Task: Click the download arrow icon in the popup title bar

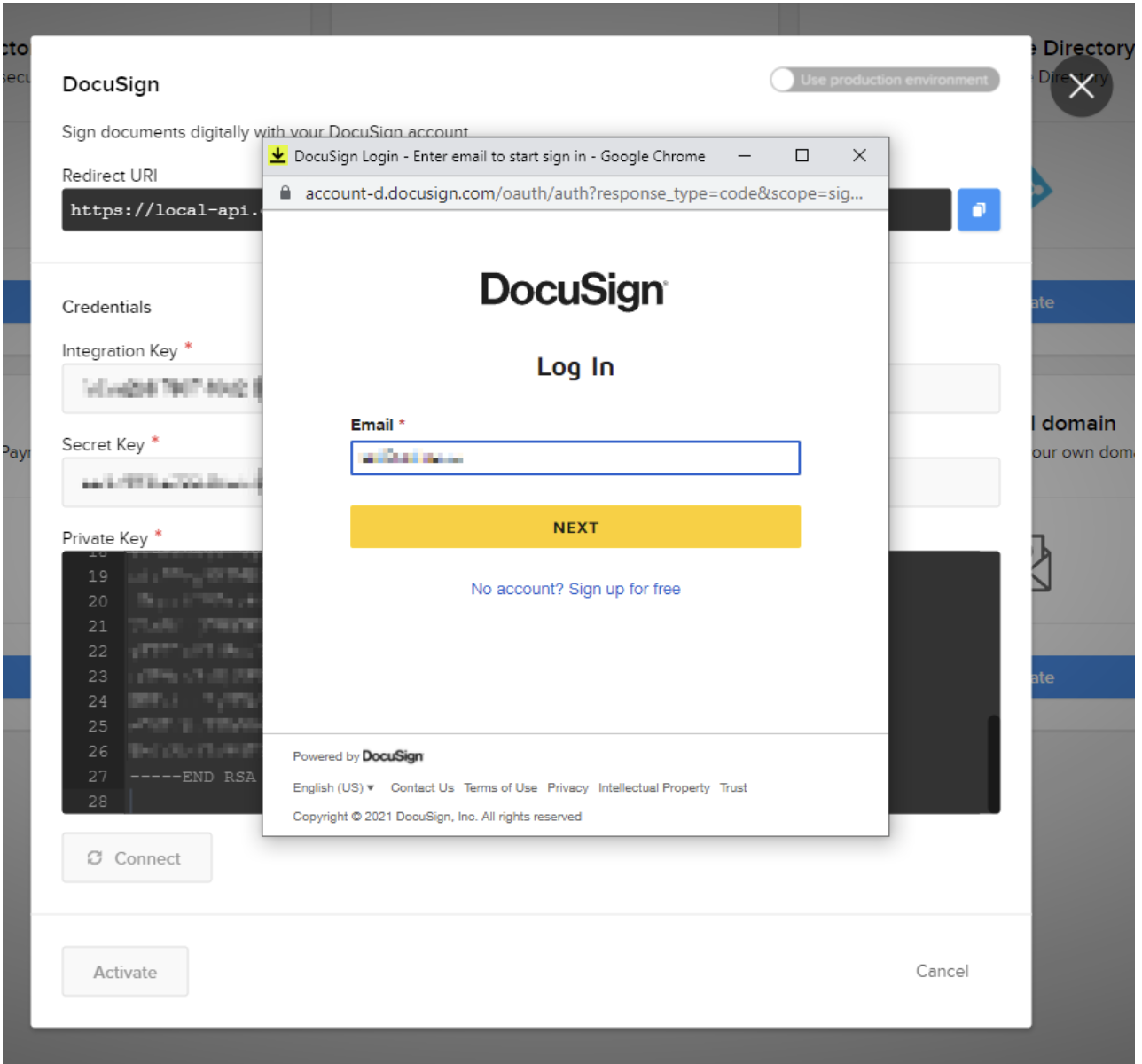Action: click(x=278, y=155)
